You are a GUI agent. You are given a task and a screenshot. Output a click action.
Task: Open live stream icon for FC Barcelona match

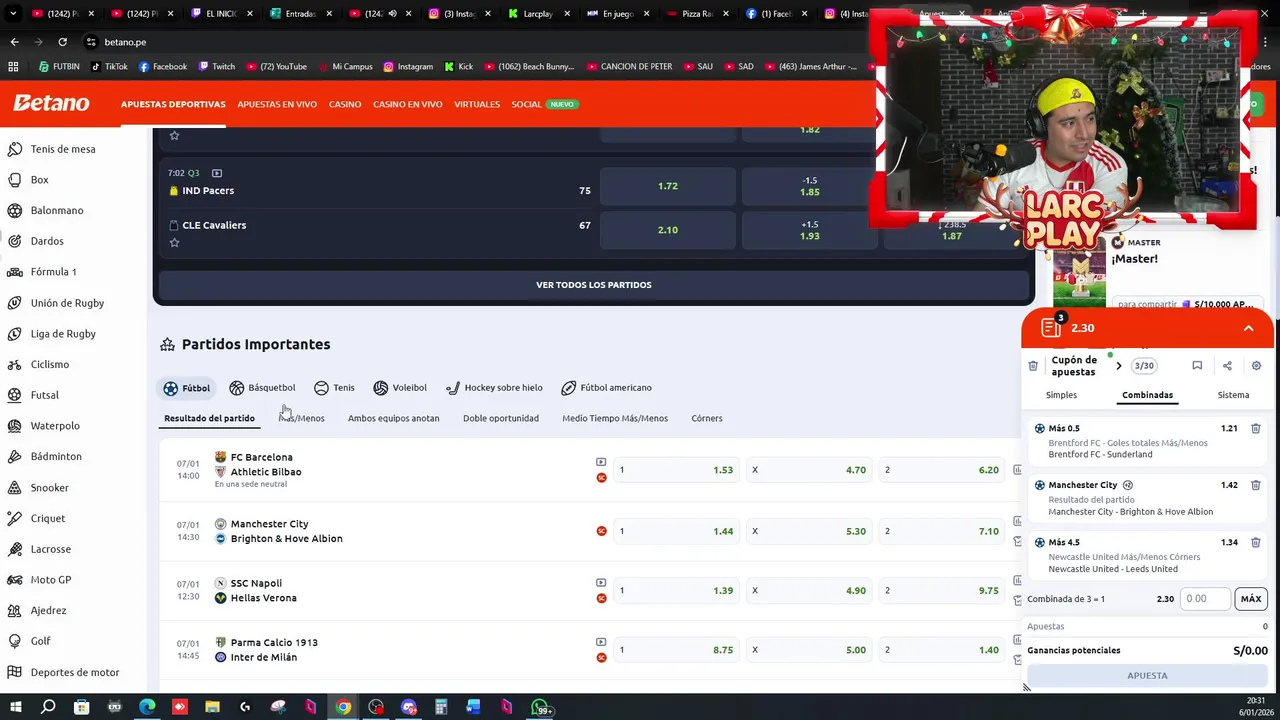tap(601, 462)
